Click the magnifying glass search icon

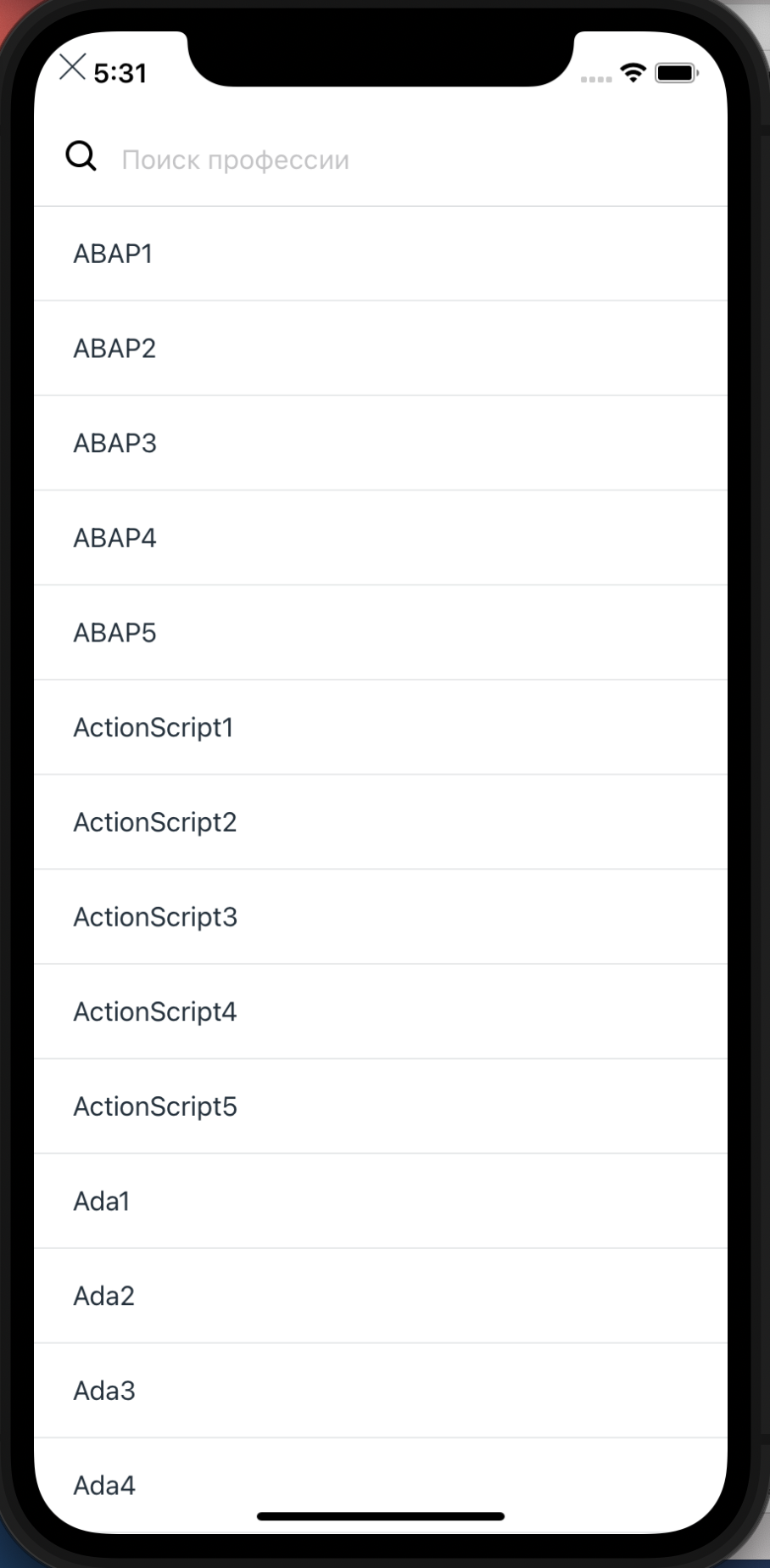(x=79, y=156)
